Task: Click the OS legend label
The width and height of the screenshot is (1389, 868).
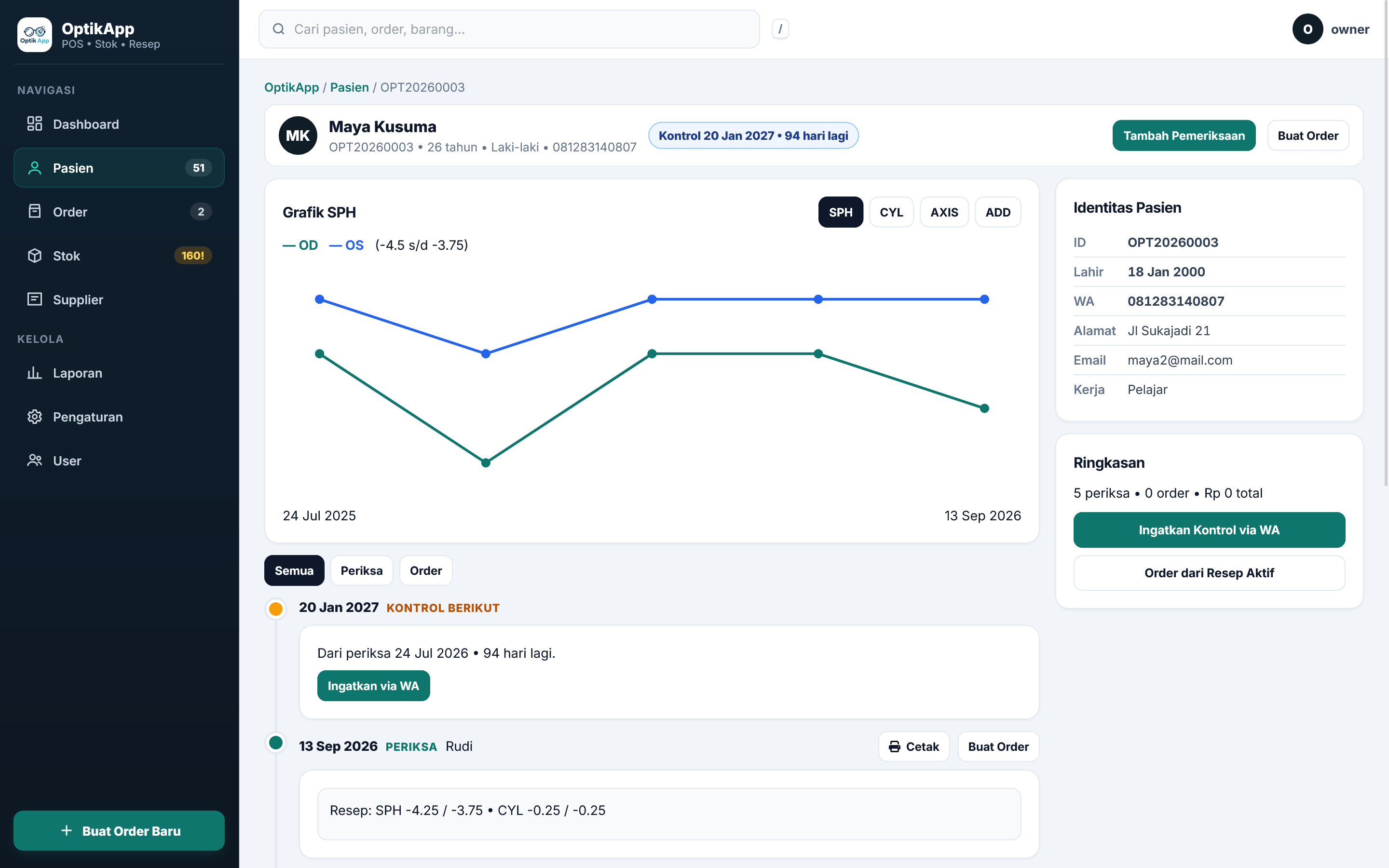Action: (x=346, y=245)
